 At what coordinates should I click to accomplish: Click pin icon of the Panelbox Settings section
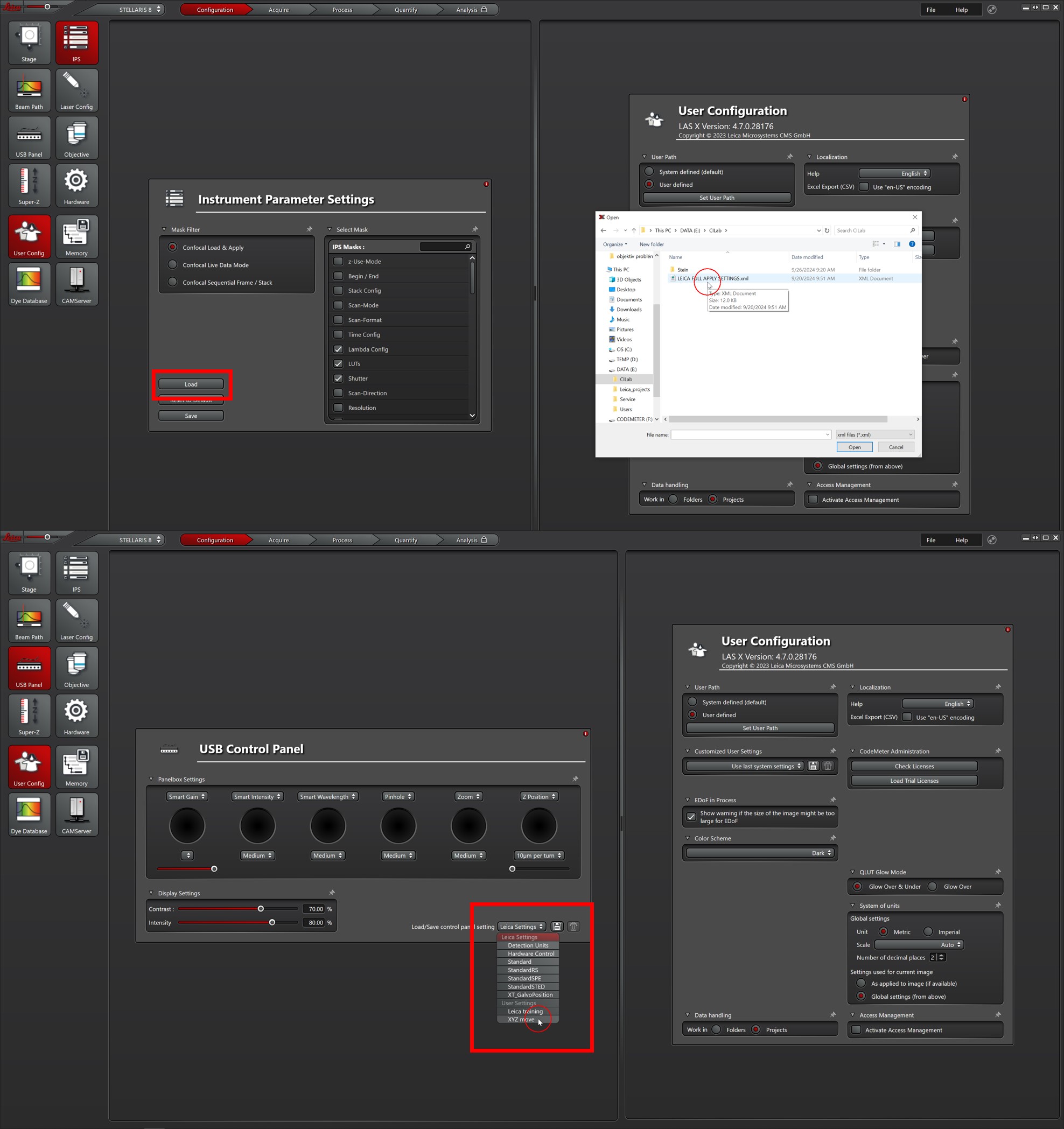[576, 779]
